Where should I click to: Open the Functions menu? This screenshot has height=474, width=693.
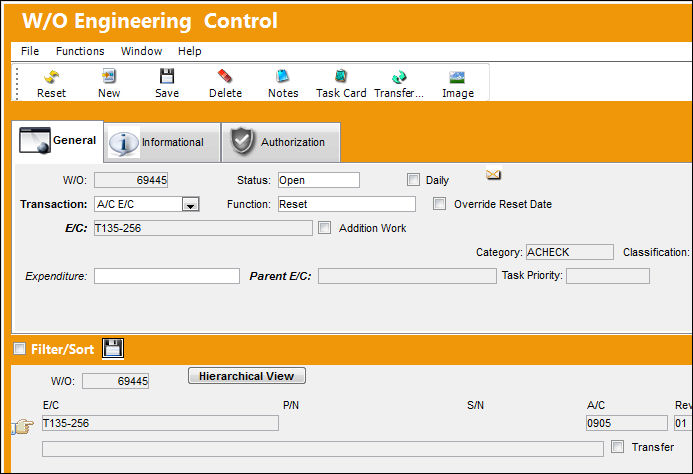80,51
